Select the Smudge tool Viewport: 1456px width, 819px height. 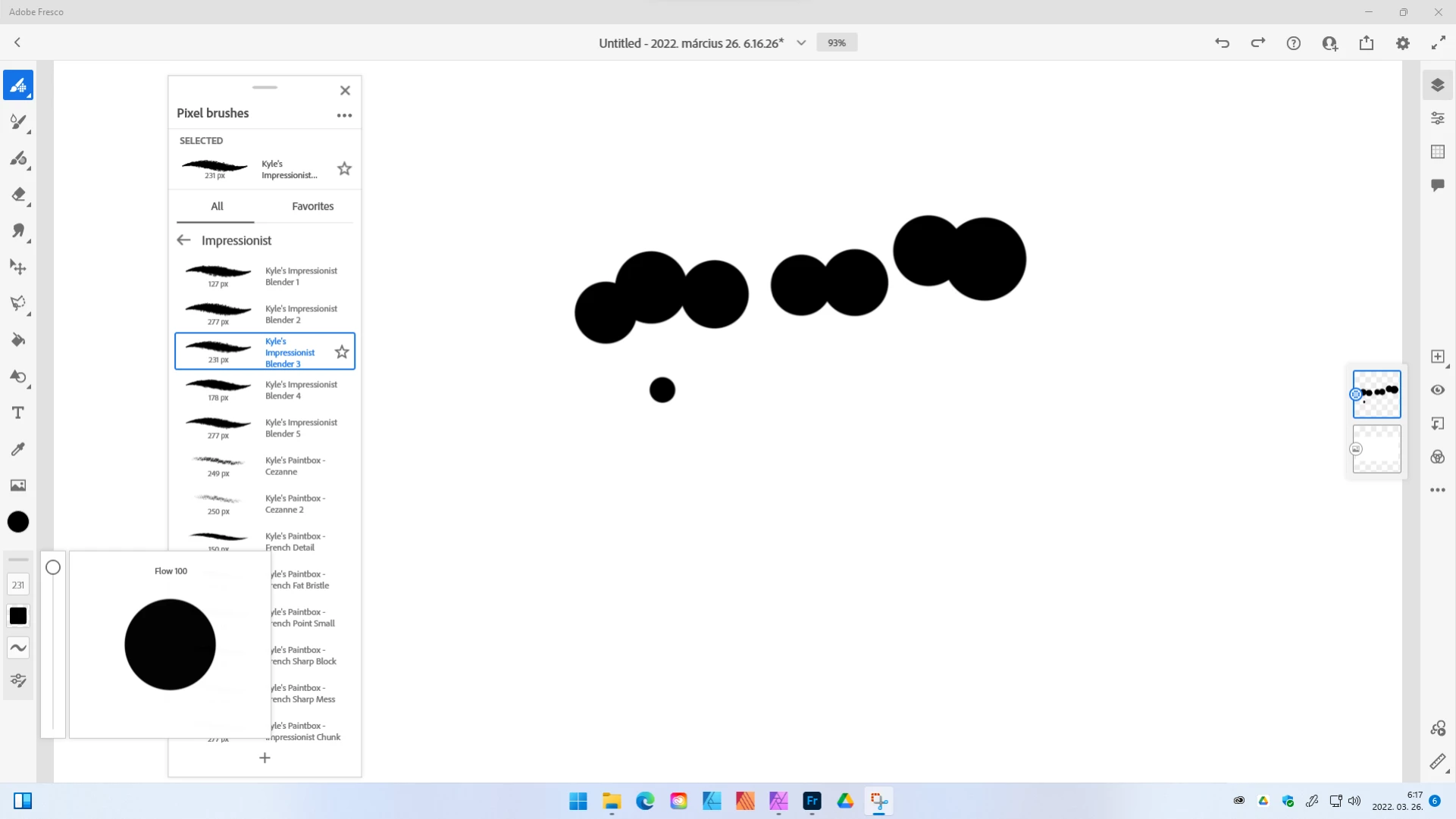(x=18, y=231)
